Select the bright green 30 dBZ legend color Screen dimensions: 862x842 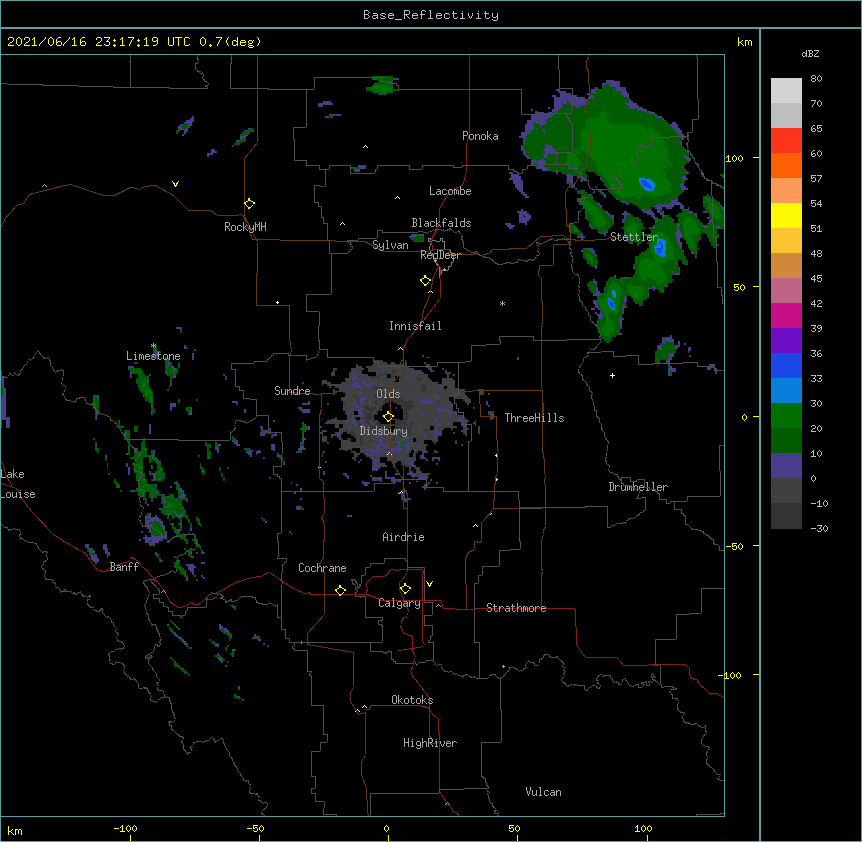click(786, 416)
